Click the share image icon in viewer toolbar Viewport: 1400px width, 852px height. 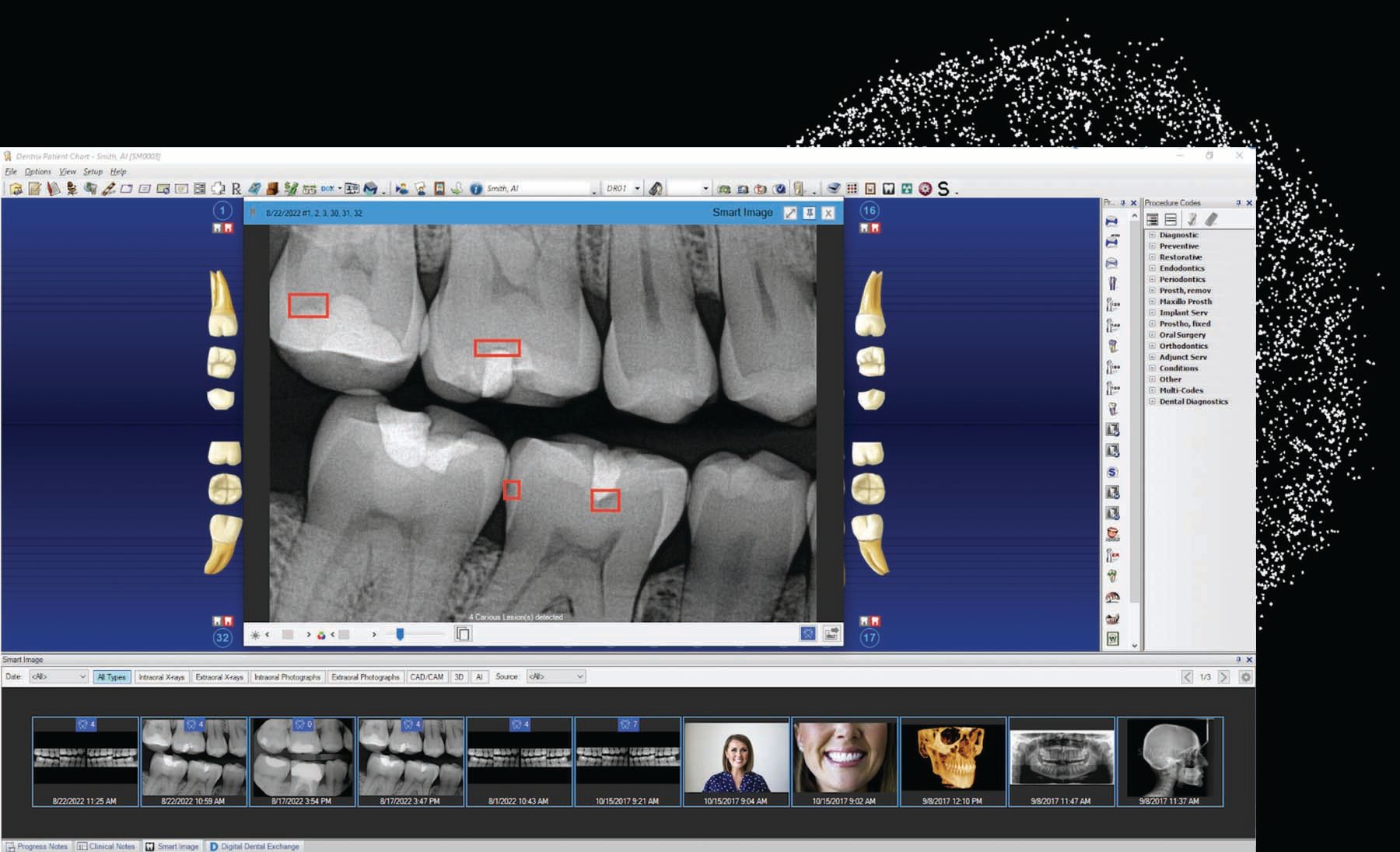click(831, 634)
